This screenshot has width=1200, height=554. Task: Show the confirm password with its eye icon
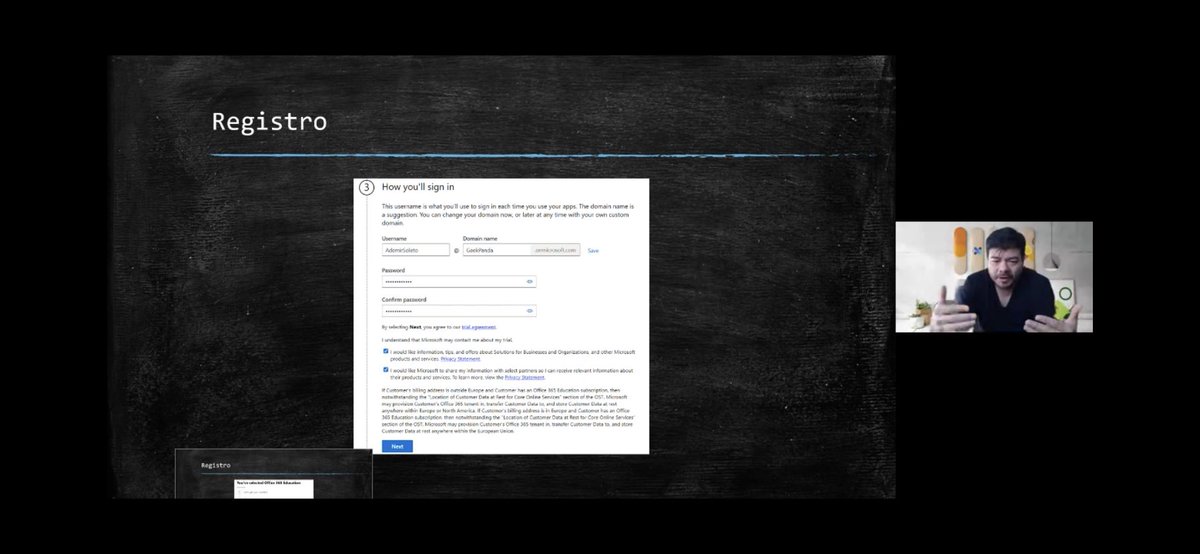tap(530, 311)
